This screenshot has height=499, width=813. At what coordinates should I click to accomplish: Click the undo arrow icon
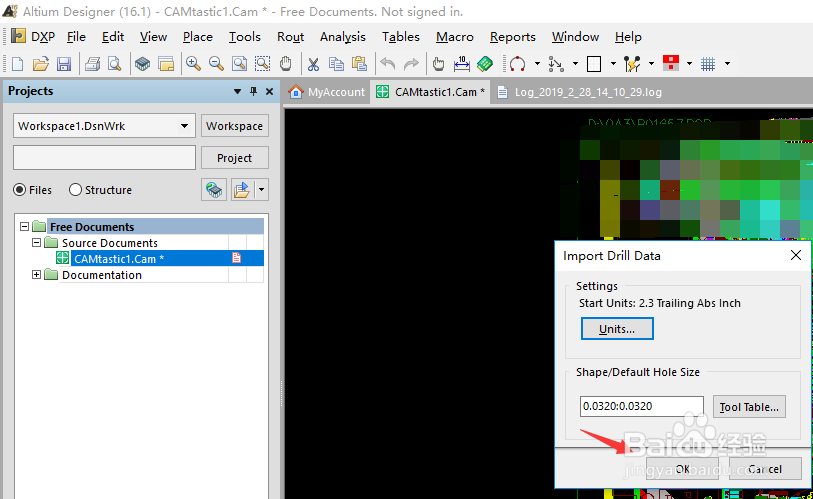click(x=387, y=64)
